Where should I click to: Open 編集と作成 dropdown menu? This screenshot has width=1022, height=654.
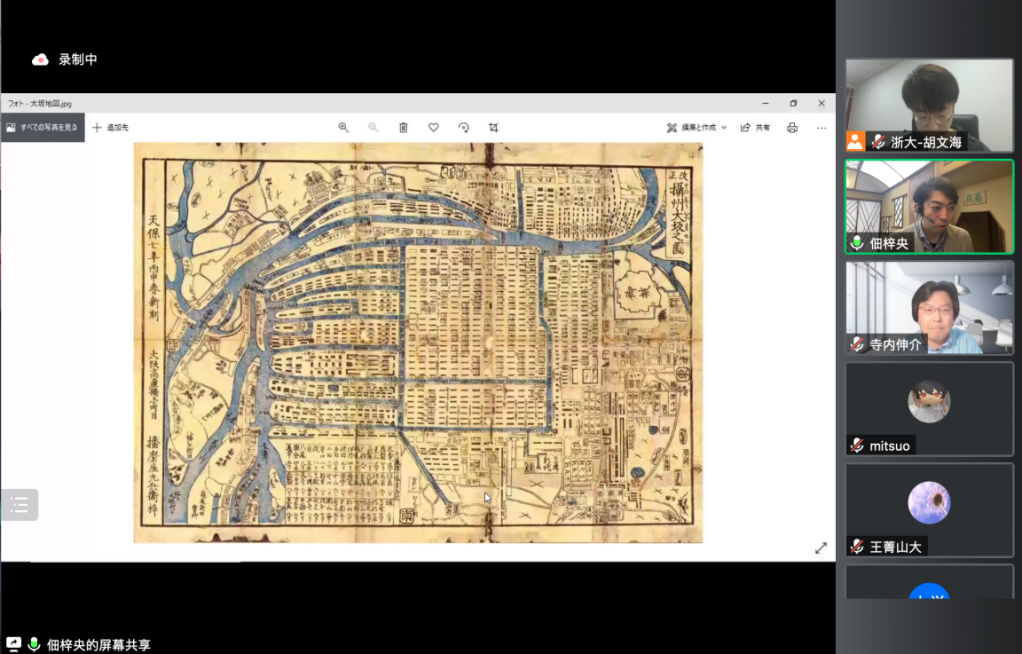coord(697,127)
